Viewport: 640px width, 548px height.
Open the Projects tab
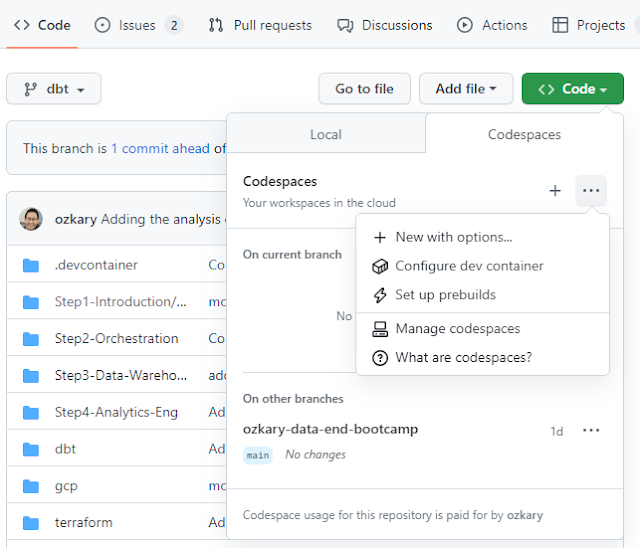click(589, 25)
